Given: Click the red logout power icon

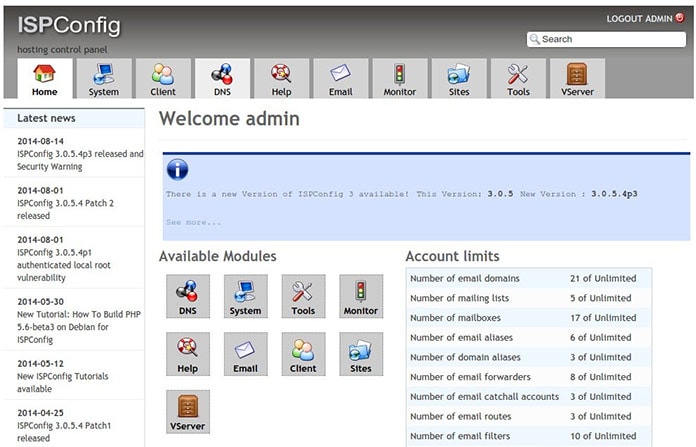Looking at the screenshot, I should (x=680, y=17).
